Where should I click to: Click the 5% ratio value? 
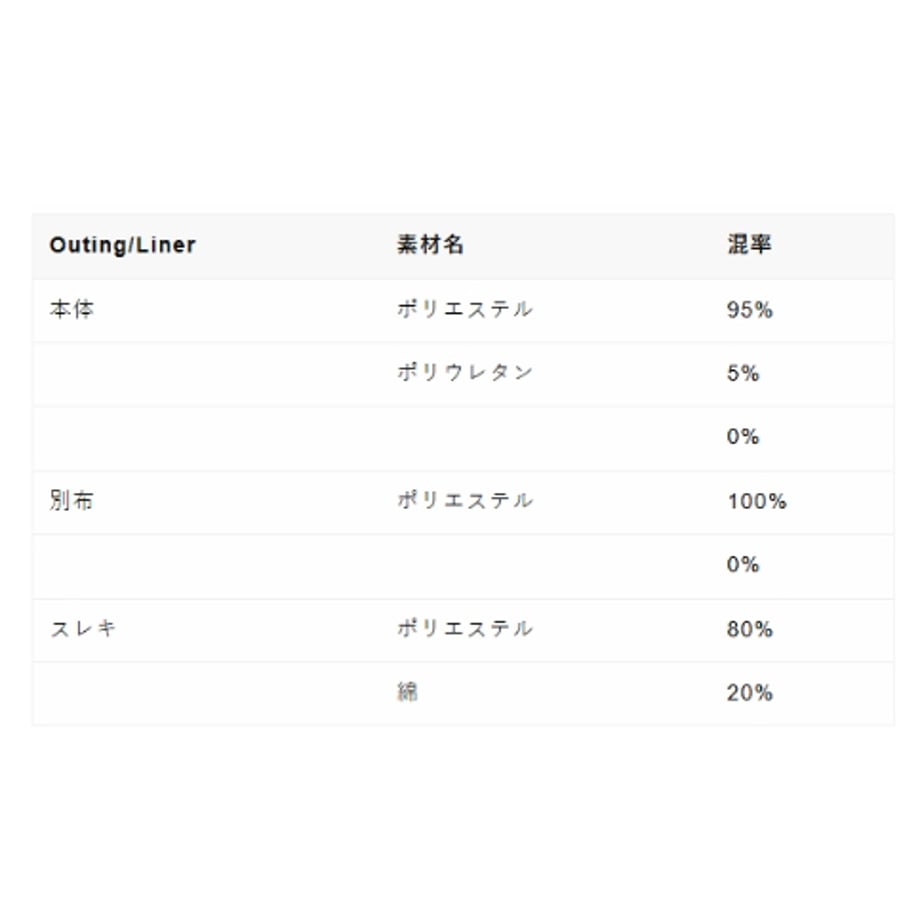pyautogui.click(x=743, y=373)
